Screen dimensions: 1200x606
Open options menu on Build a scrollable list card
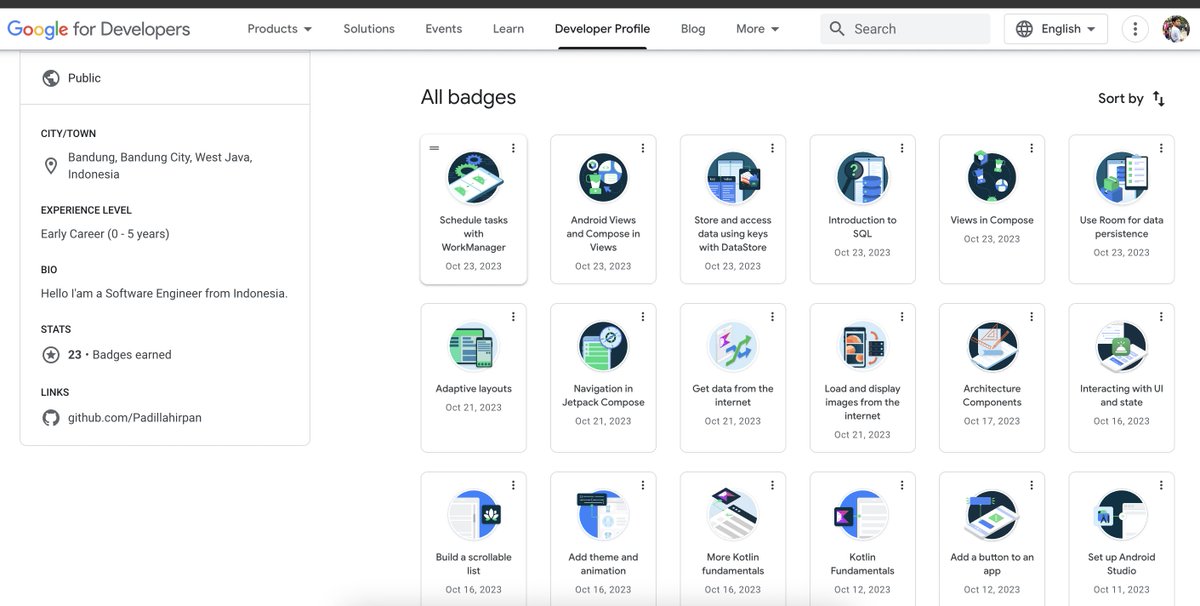(x=513, y=486)
